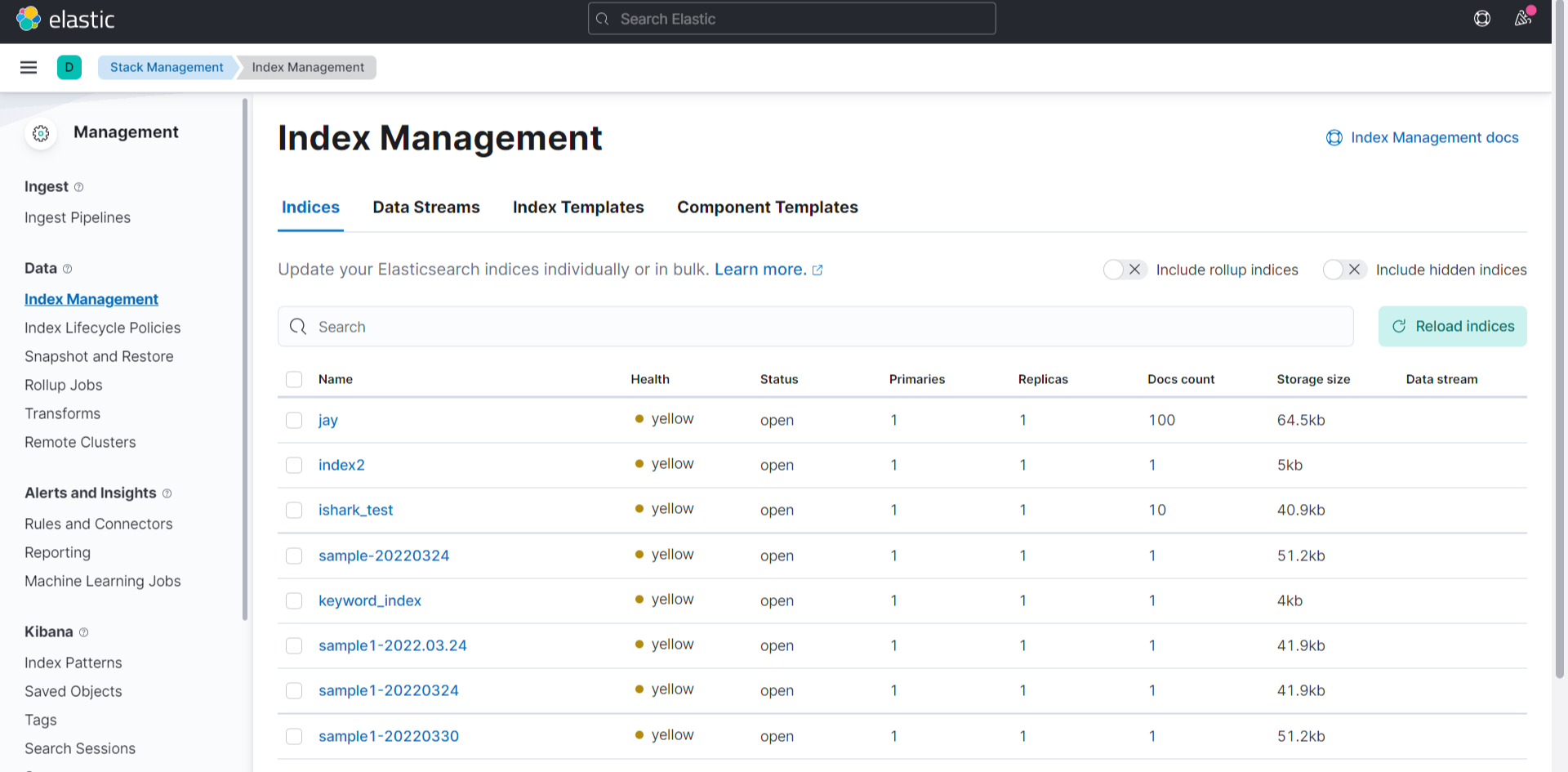This screenshot has height=772, width=1568.
Task: Toggle Include rollup indices switch
Action: coord(1125,270)
